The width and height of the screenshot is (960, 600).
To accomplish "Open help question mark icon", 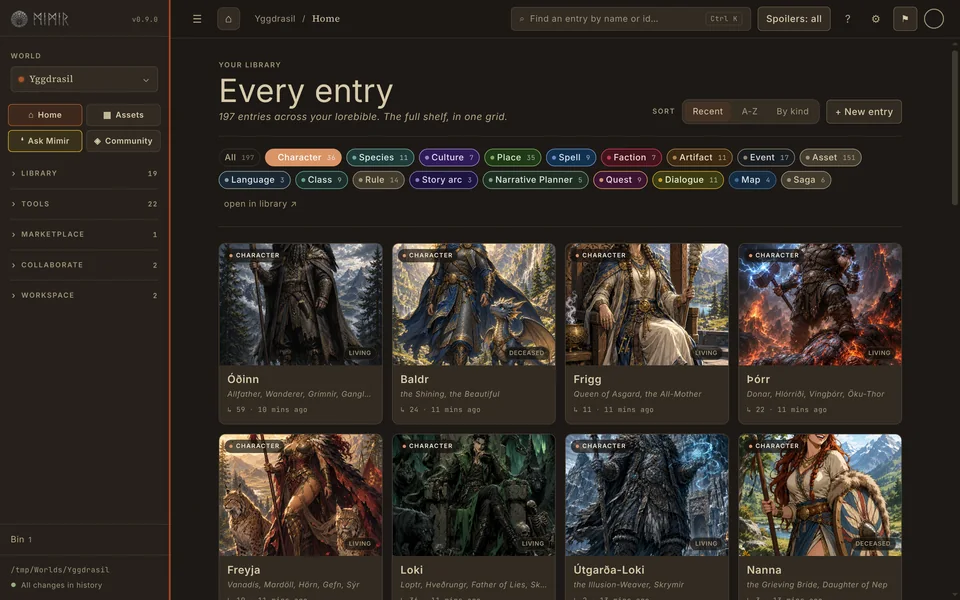I will pos(847,19).
